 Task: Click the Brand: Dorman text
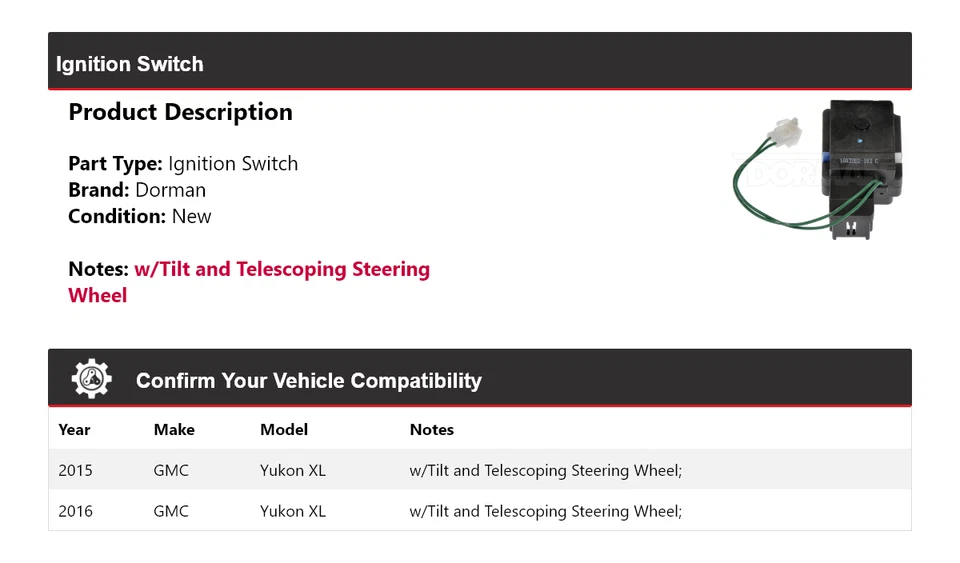(x=137, y=190)
